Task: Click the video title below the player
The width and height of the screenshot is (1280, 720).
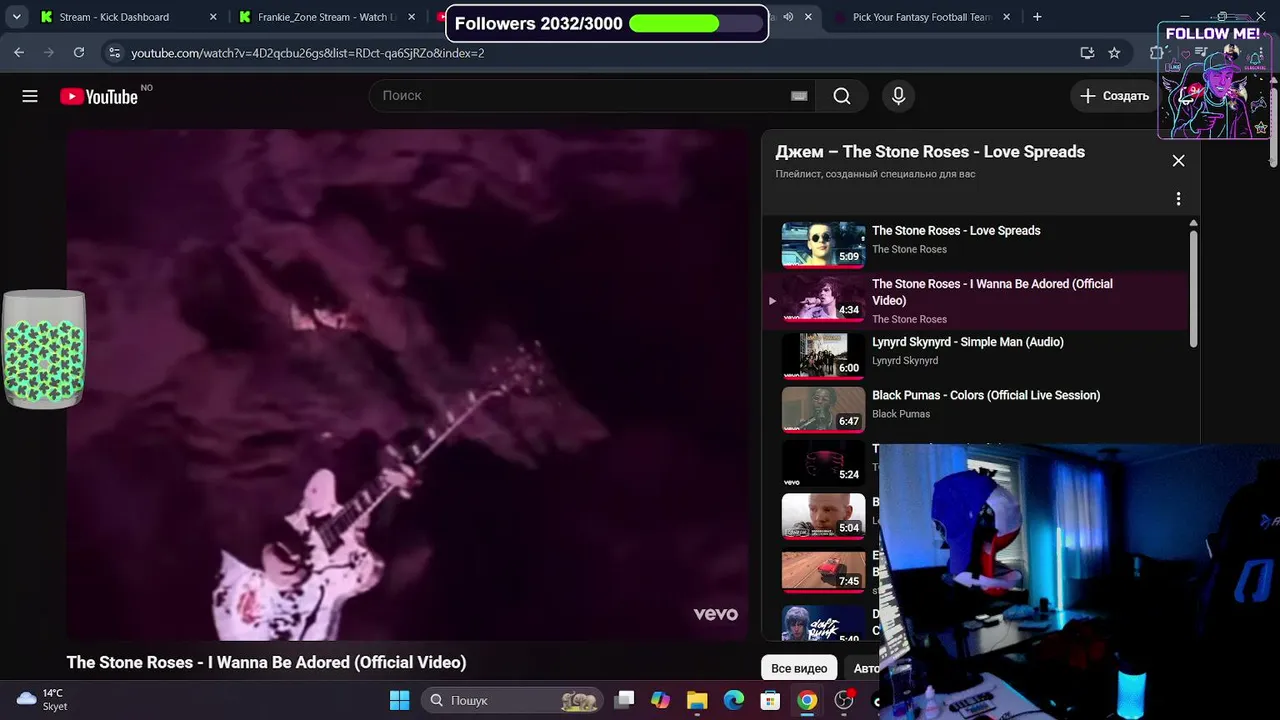Action: [x=266, y=662]
